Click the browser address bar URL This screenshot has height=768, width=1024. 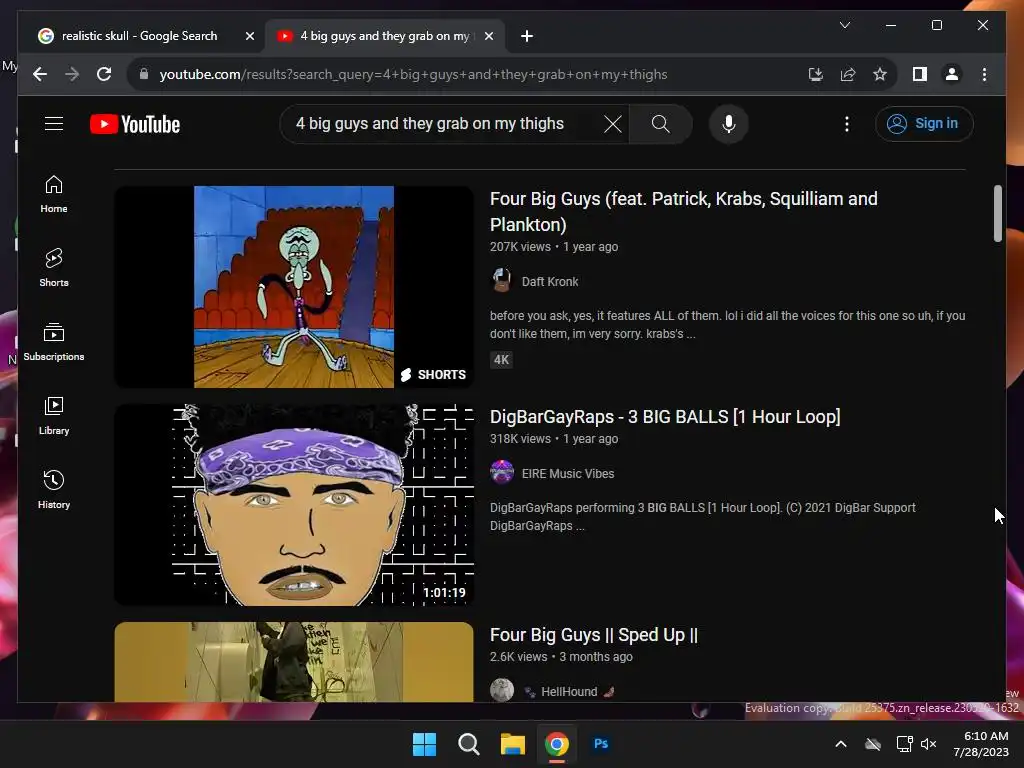[413, 74]
